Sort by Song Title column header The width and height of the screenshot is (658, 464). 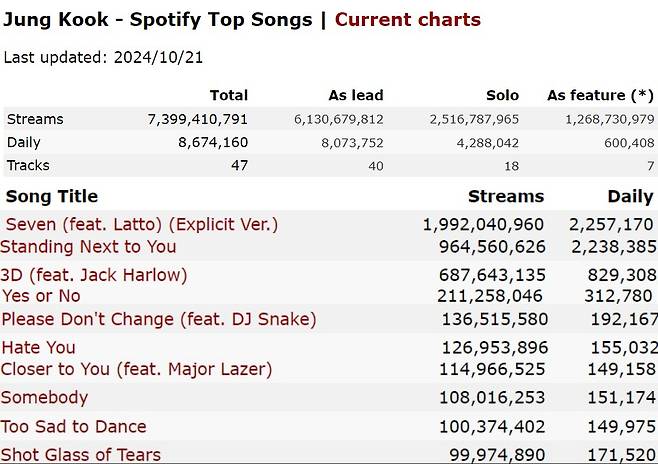[52, 196]
